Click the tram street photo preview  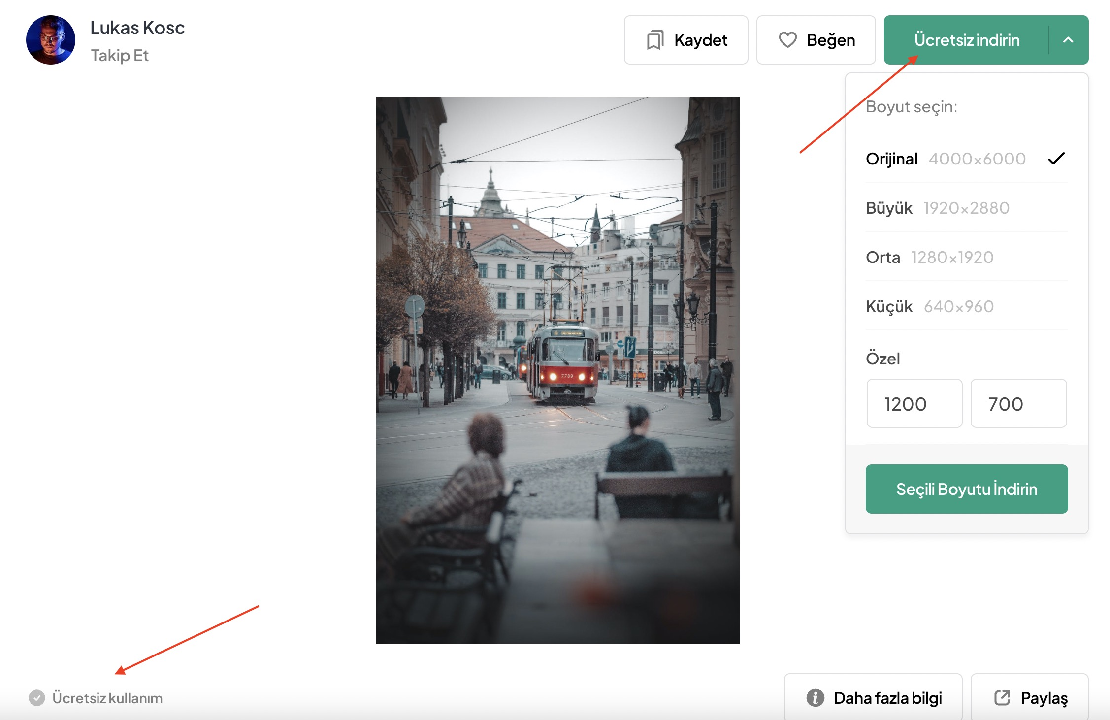(557, 370)
